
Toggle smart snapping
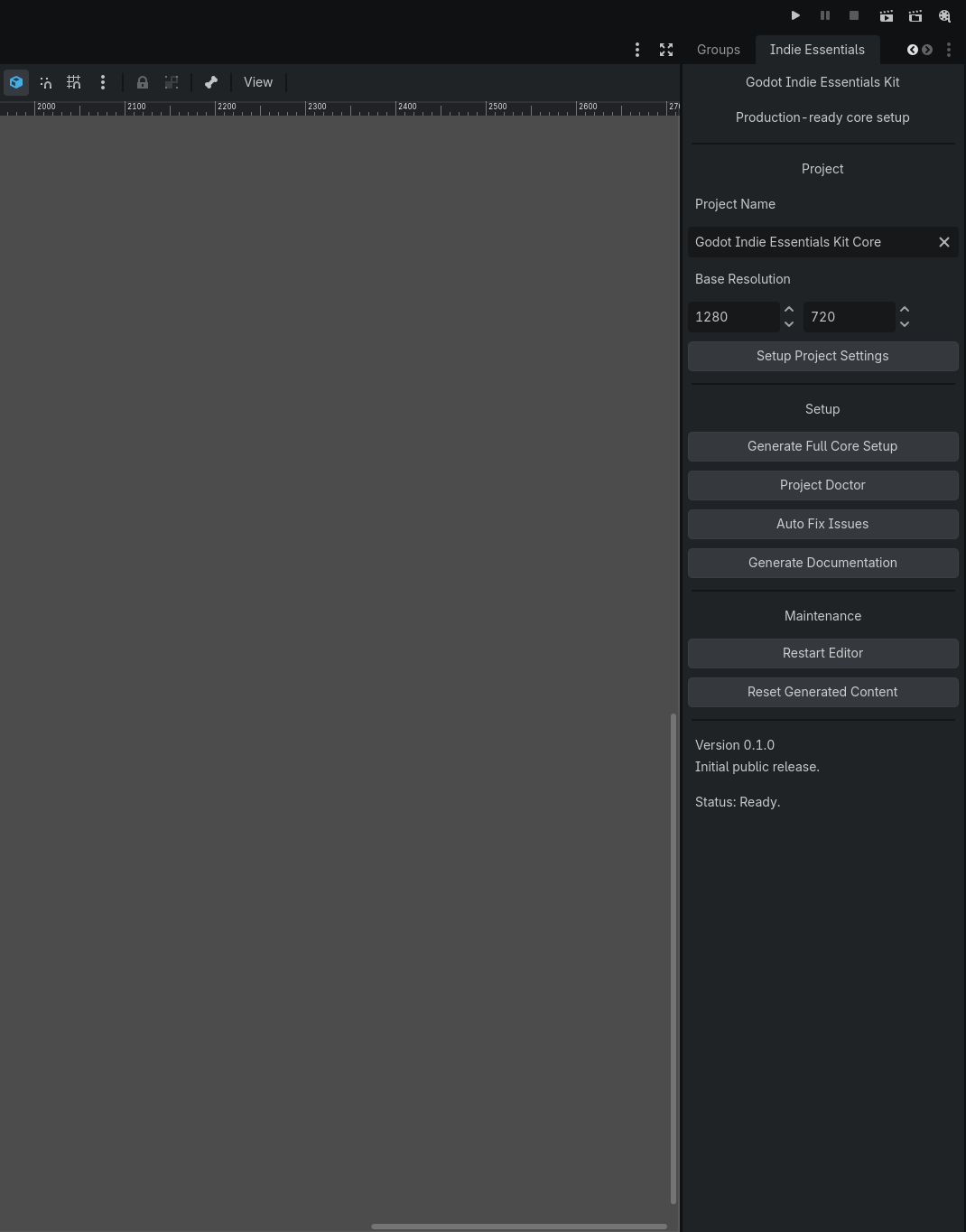pos(45,82)
